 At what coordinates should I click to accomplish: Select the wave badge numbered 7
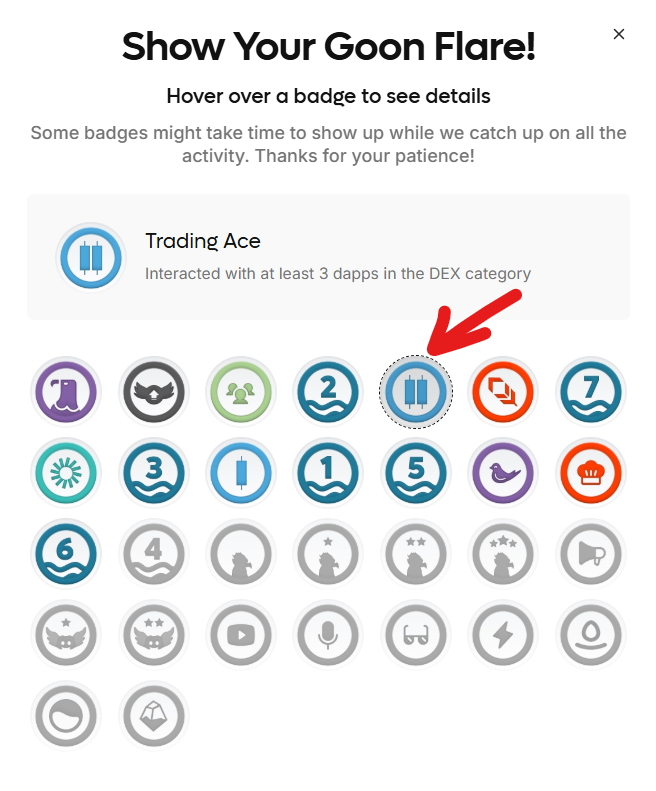pos(591,392)
